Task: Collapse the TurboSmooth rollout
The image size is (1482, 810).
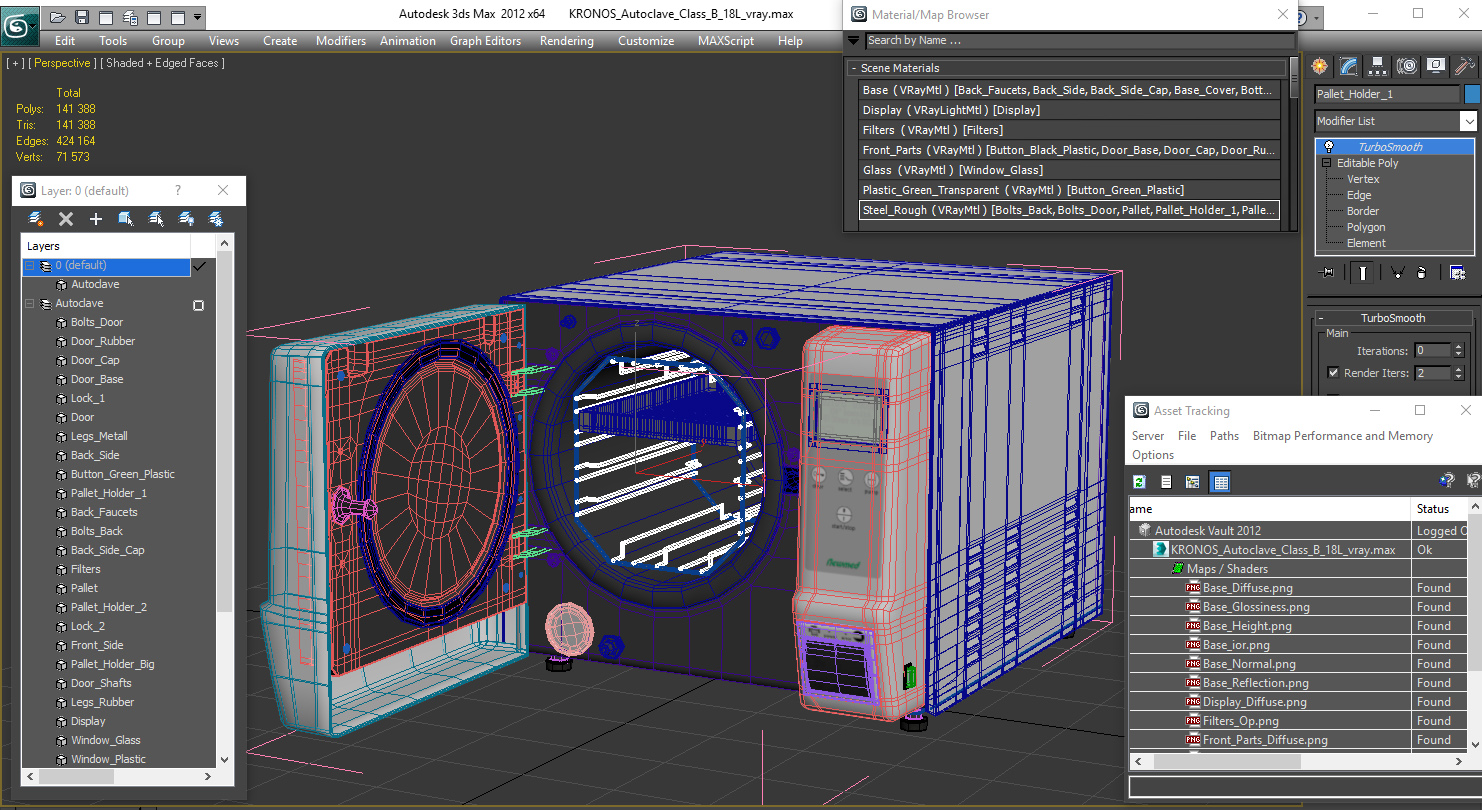Action: point(1322,318)
